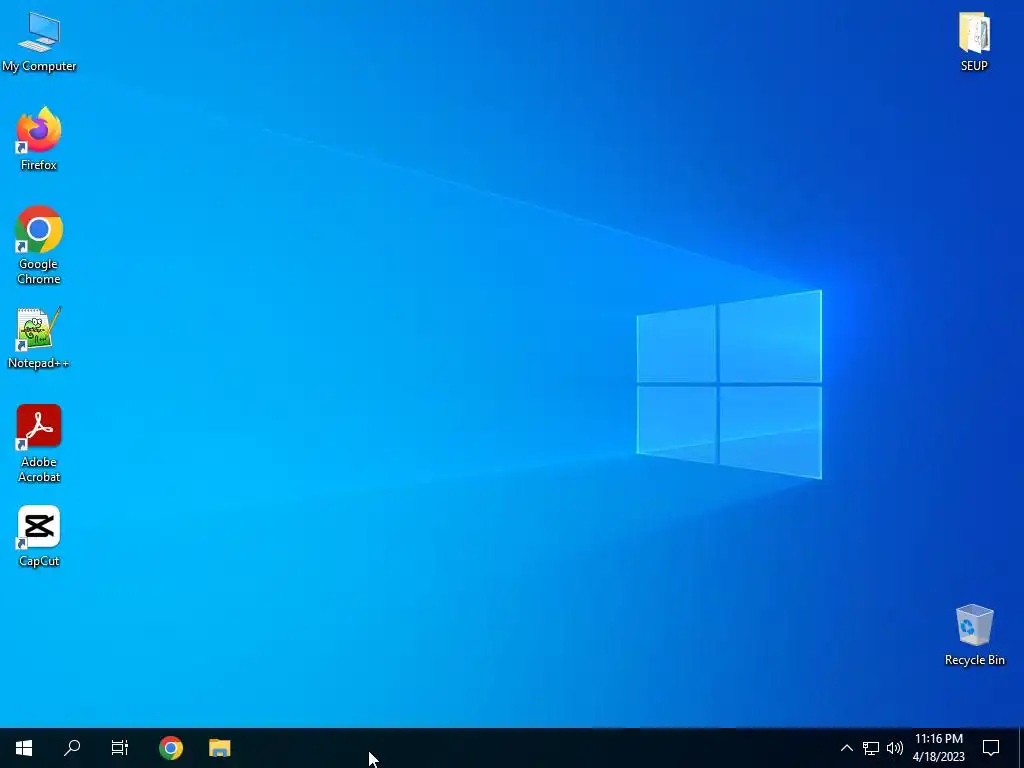
Task: Show hidden system tray icons
Action: coord(846,748)
